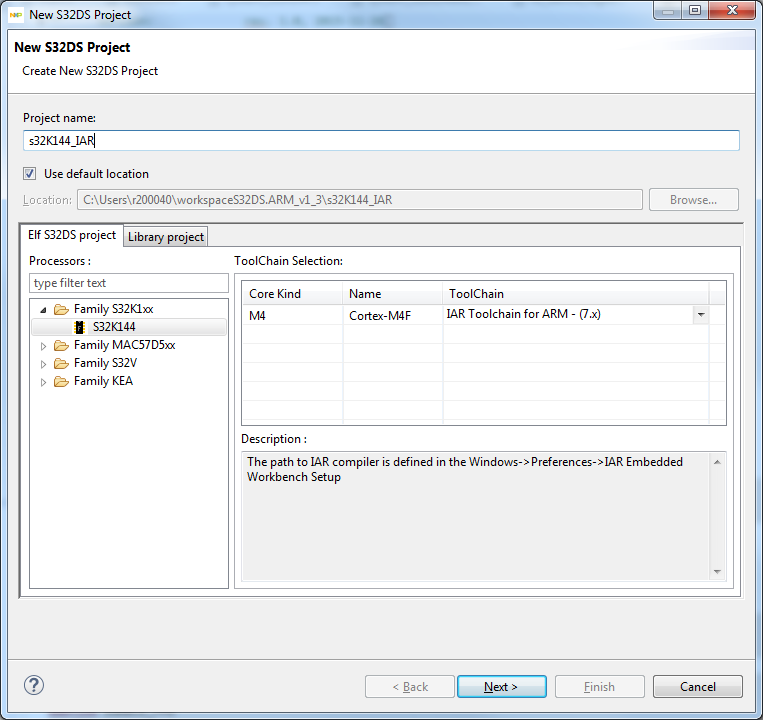
Task: Maximize the New S32DS Project dialog
Action: [x=695, y=10]
